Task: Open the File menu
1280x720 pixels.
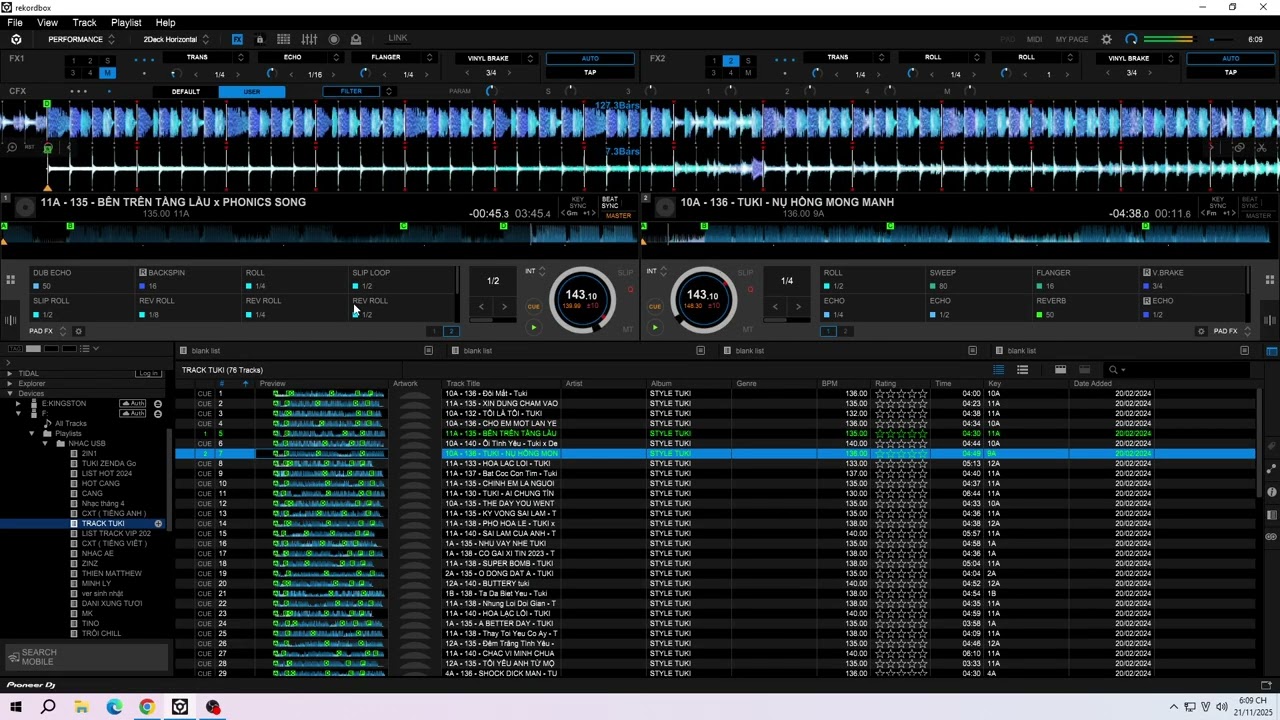Action: (15, 22)
